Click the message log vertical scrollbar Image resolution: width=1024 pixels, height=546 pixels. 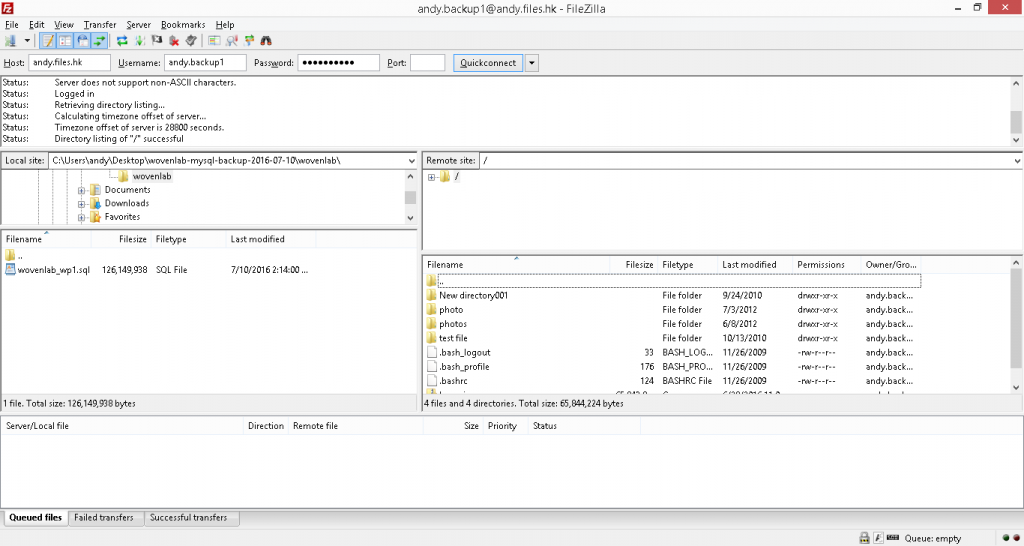[x=1016, y=111]
